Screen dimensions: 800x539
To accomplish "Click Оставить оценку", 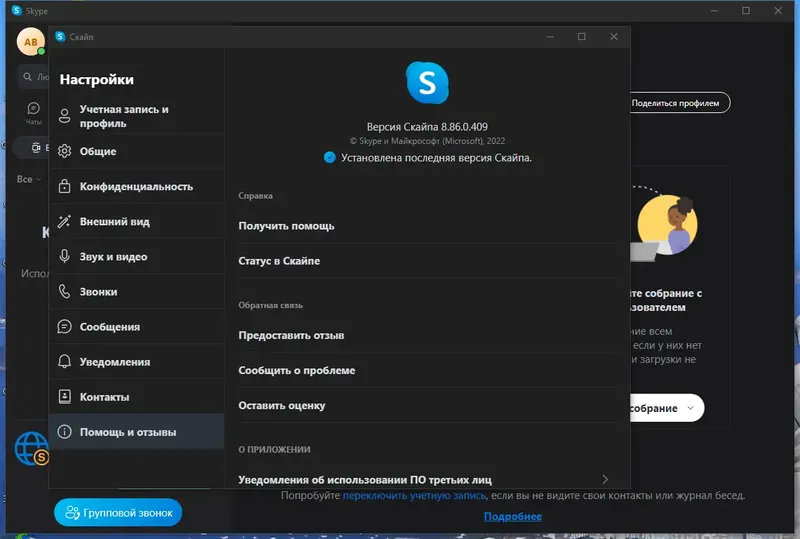I will (428, 406).
